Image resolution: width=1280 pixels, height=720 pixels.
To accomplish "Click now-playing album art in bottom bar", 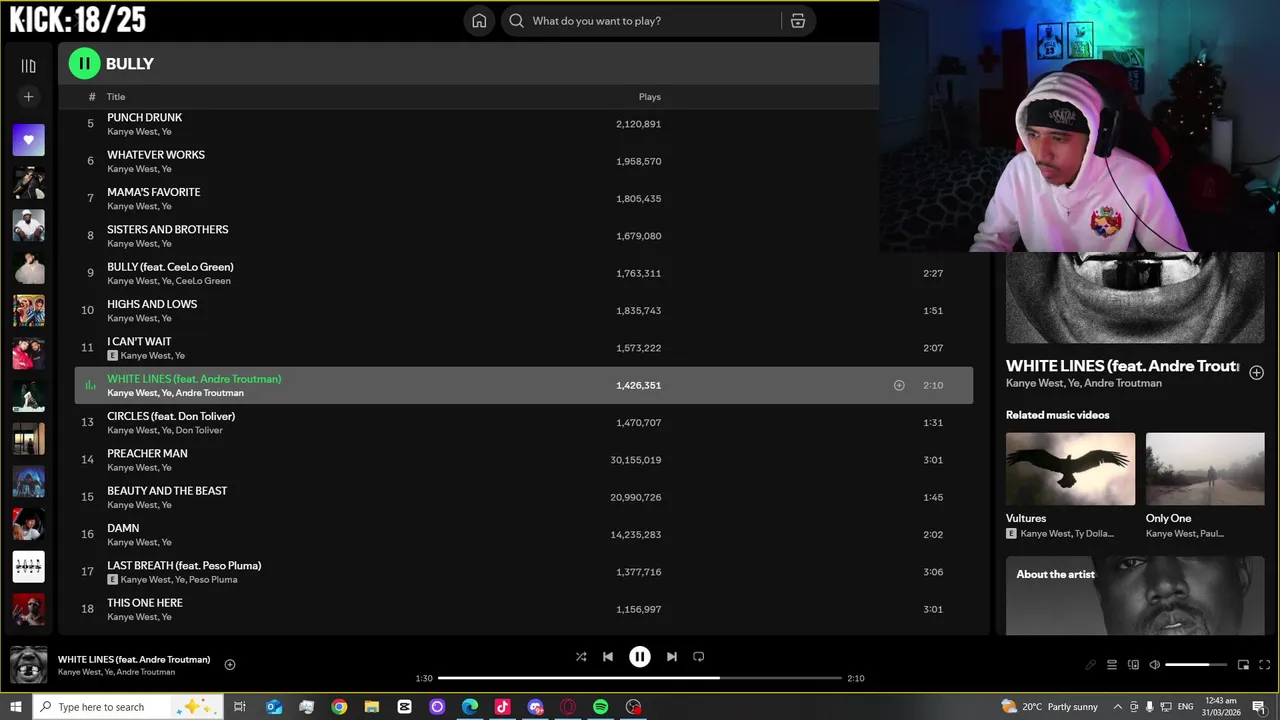I will click(x=28, y=665).
